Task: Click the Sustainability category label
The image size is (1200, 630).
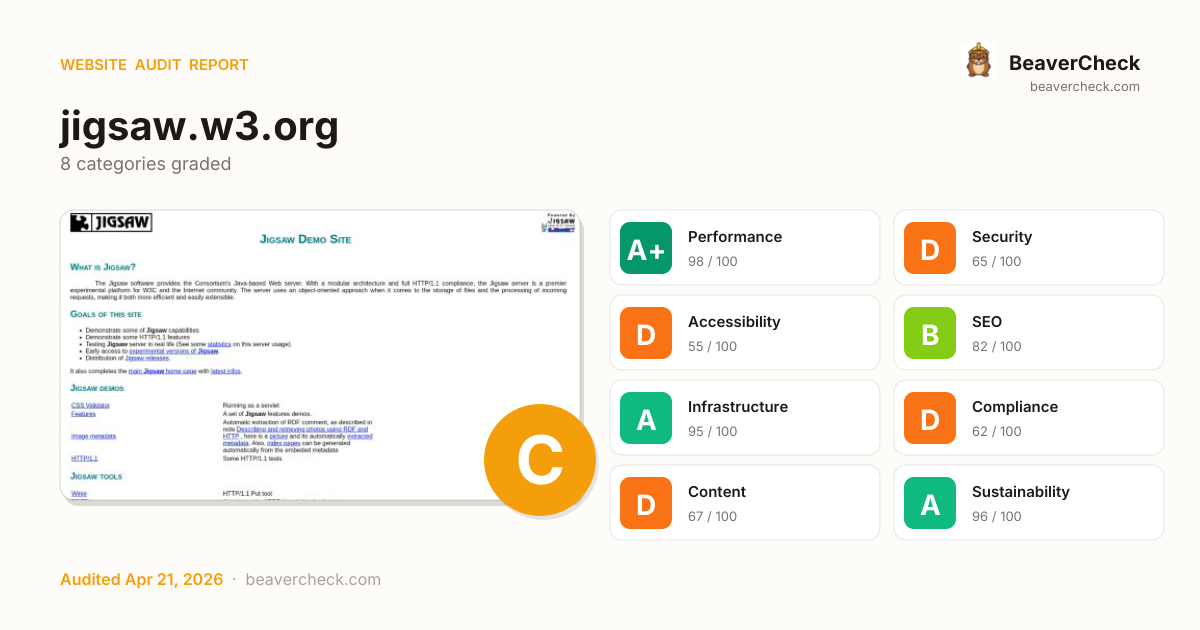Action: [1020, 492]
